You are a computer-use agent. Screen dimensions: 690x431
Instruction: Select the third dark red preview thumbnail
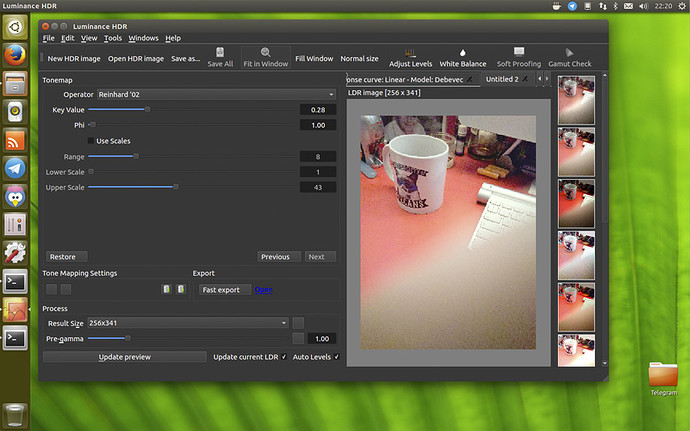576,203
